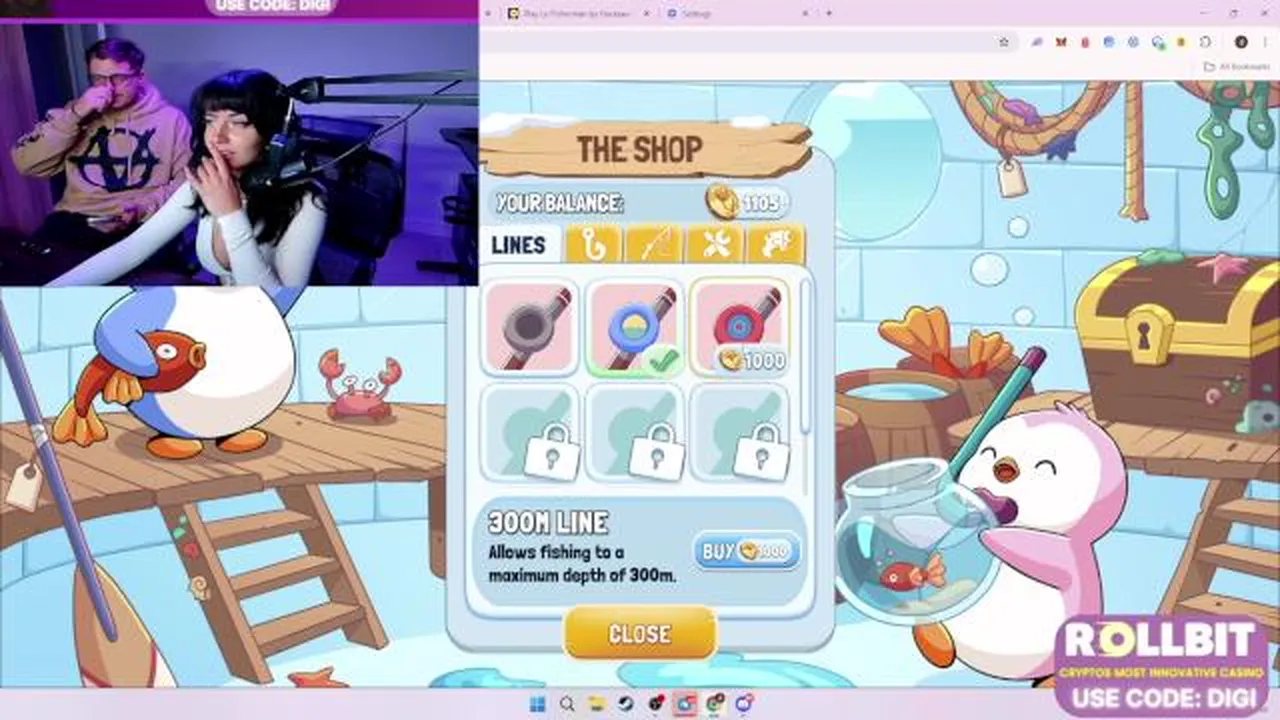The height and width of the screenshot is (720, 1280).
Task: Open the wrench and tools shop tab
Action: coord(716,245)
